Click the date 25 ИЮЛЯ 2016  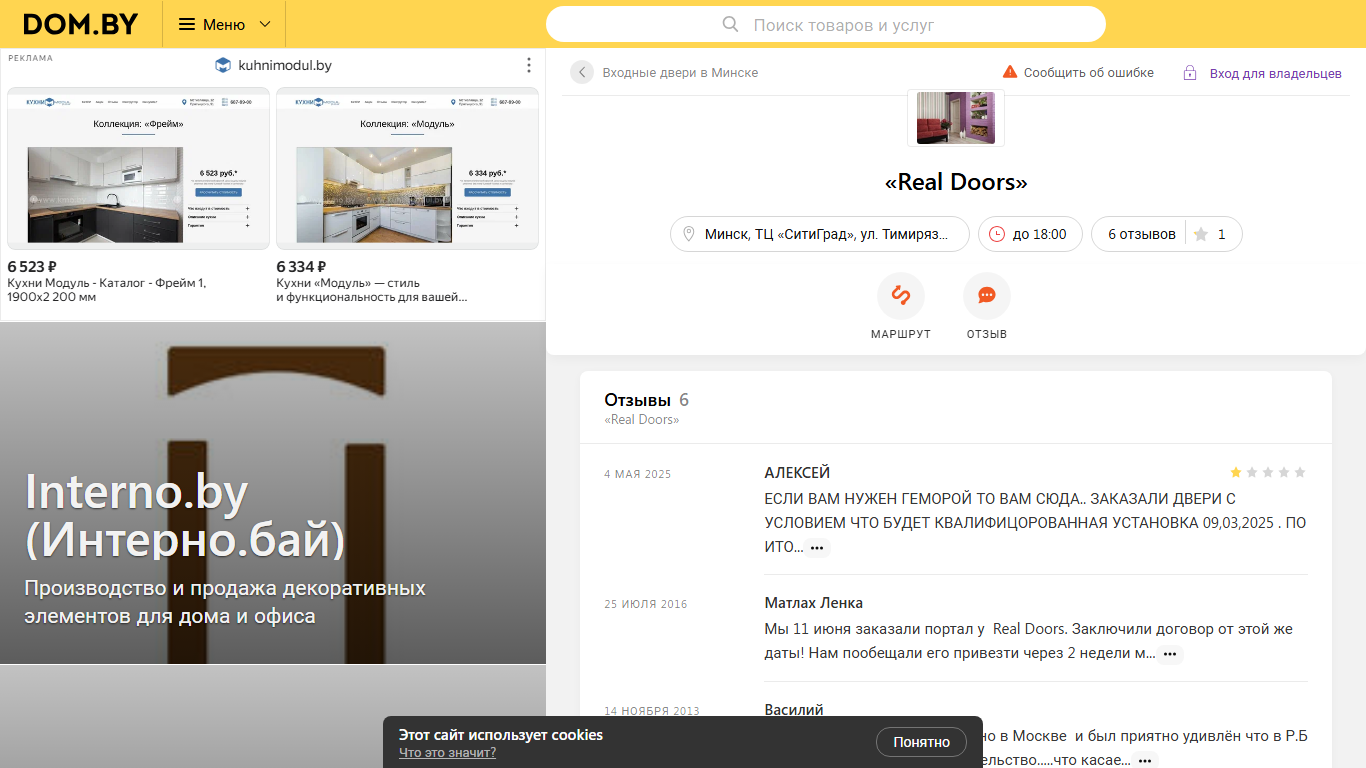click(x=646, y=604)
